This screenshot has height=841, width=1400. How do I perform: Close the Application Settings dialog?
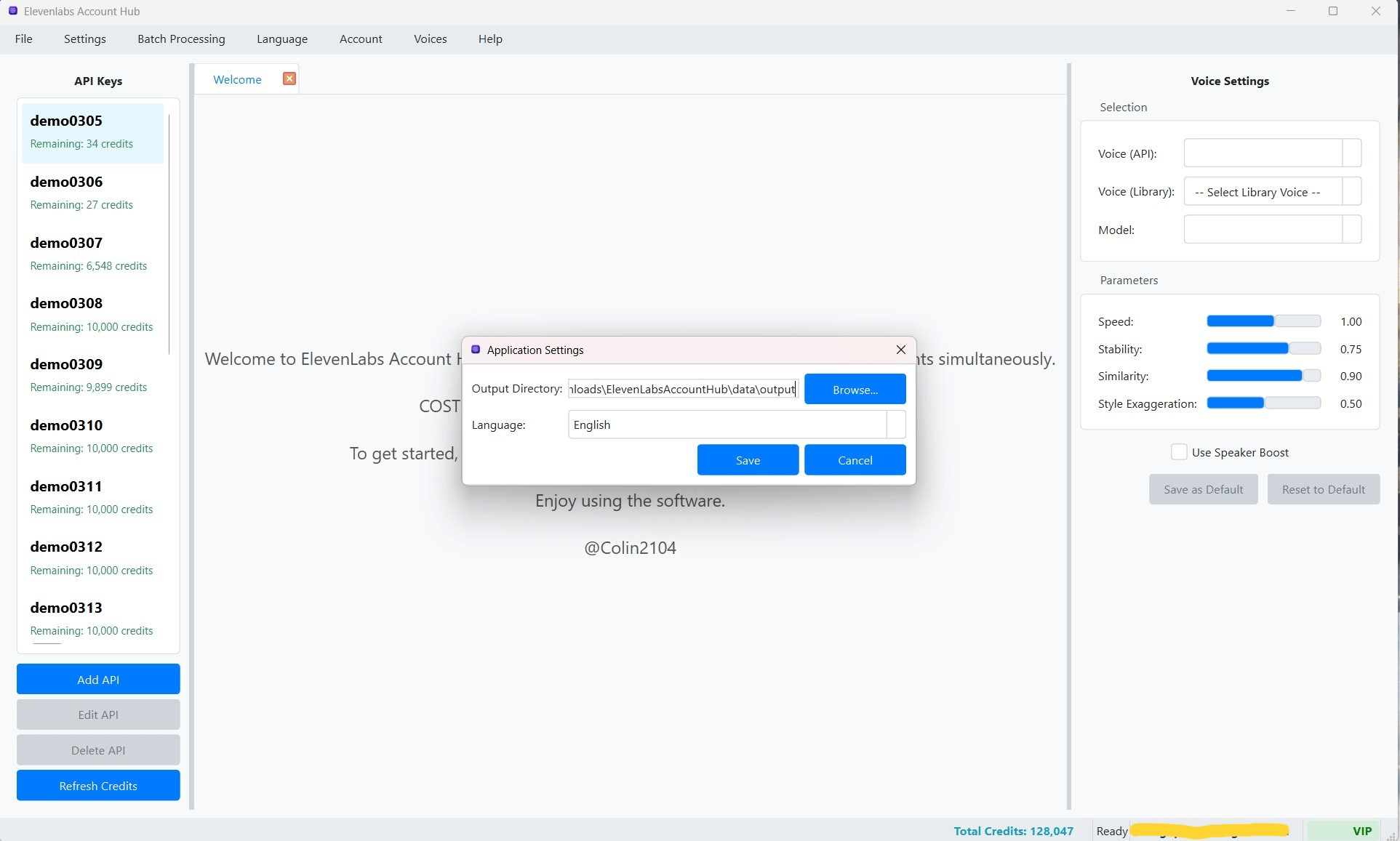[900, 350]
